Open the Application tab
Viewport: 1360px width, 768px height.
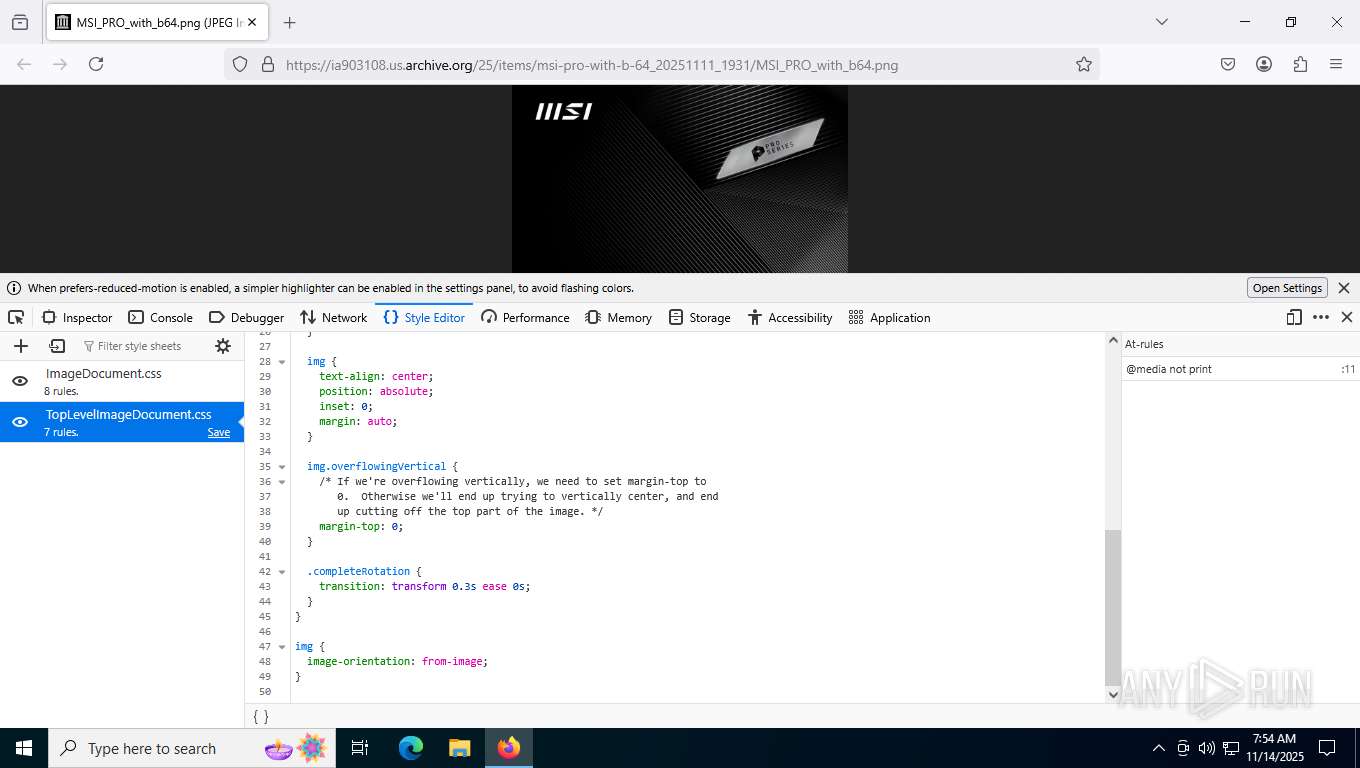pyautogui.click(x=890, y=317)
